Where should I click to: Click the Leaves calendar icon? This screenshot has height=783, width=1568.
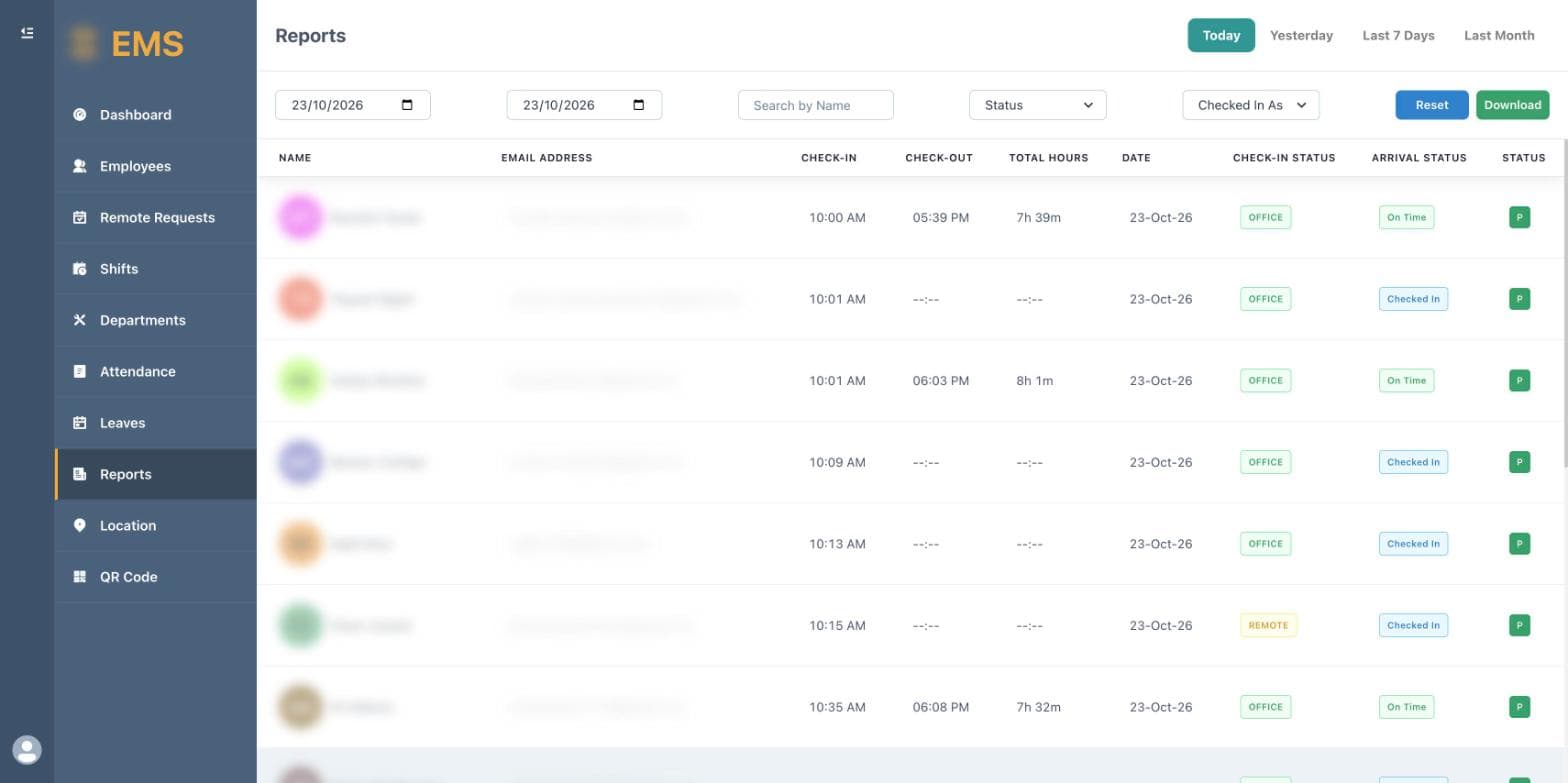[x=80, y=423]
